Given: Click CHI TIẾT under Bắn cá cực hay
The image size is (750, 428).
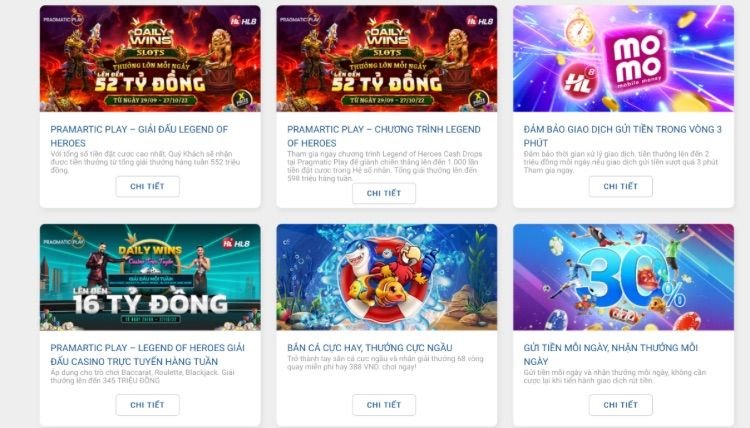Looking at the screenshot, I should pyautogui.click(x=384, y=405).
